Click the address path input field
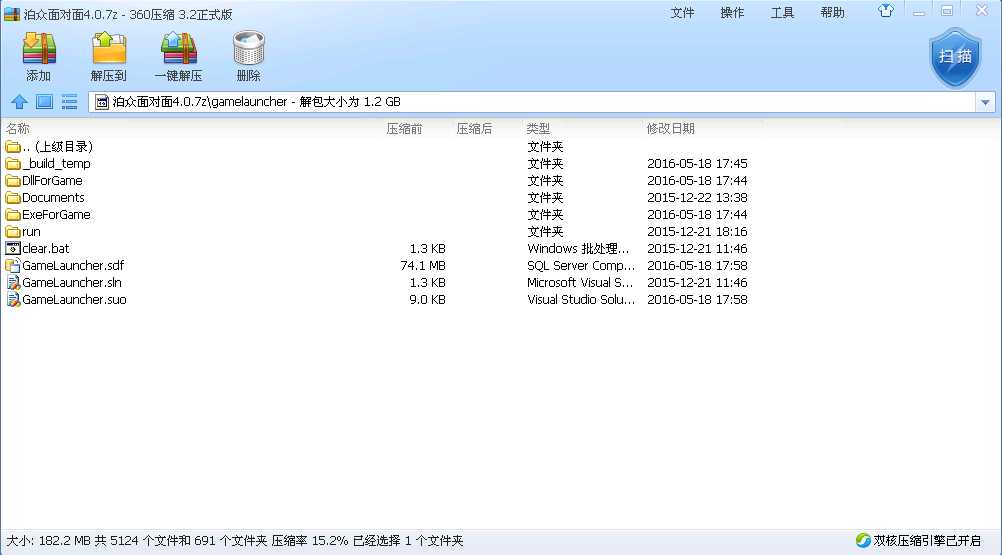1002x555 pixels. 532,102
